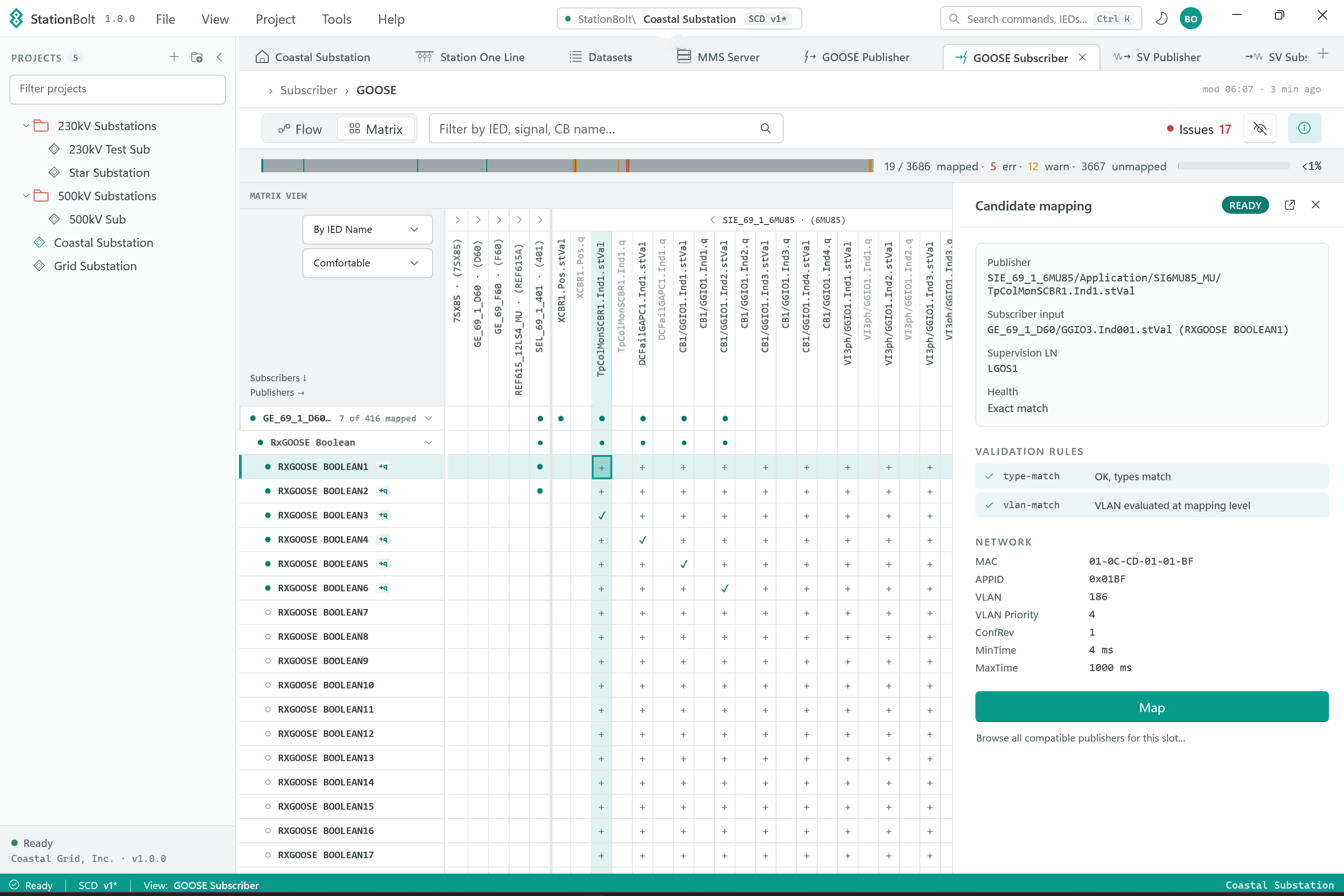This screenshot has height=896, width=1344.
Task: Collapse the SIE_69_1_6MU85 publisher group
Action: click(x=712, y=220)
